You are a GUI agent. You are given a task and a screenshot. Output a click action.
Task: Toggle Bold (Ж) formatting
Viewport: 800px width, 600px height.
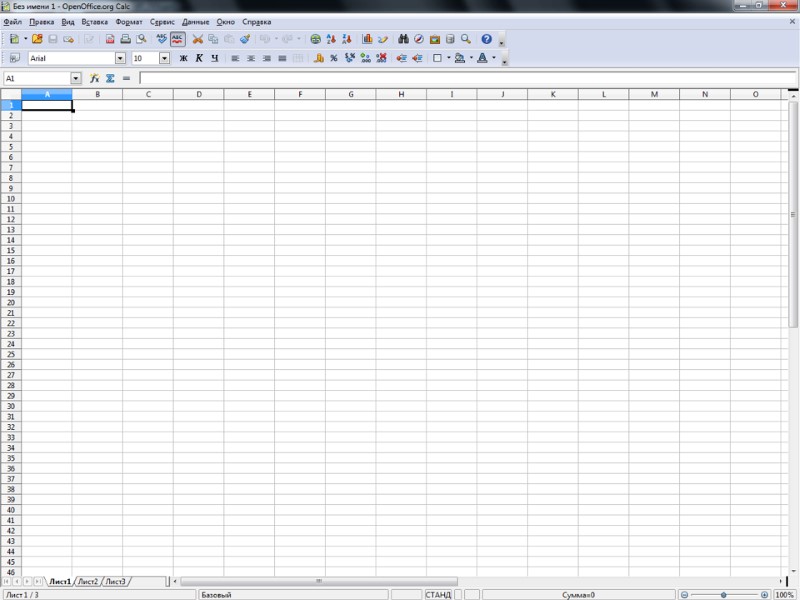[x=184, y=58]
